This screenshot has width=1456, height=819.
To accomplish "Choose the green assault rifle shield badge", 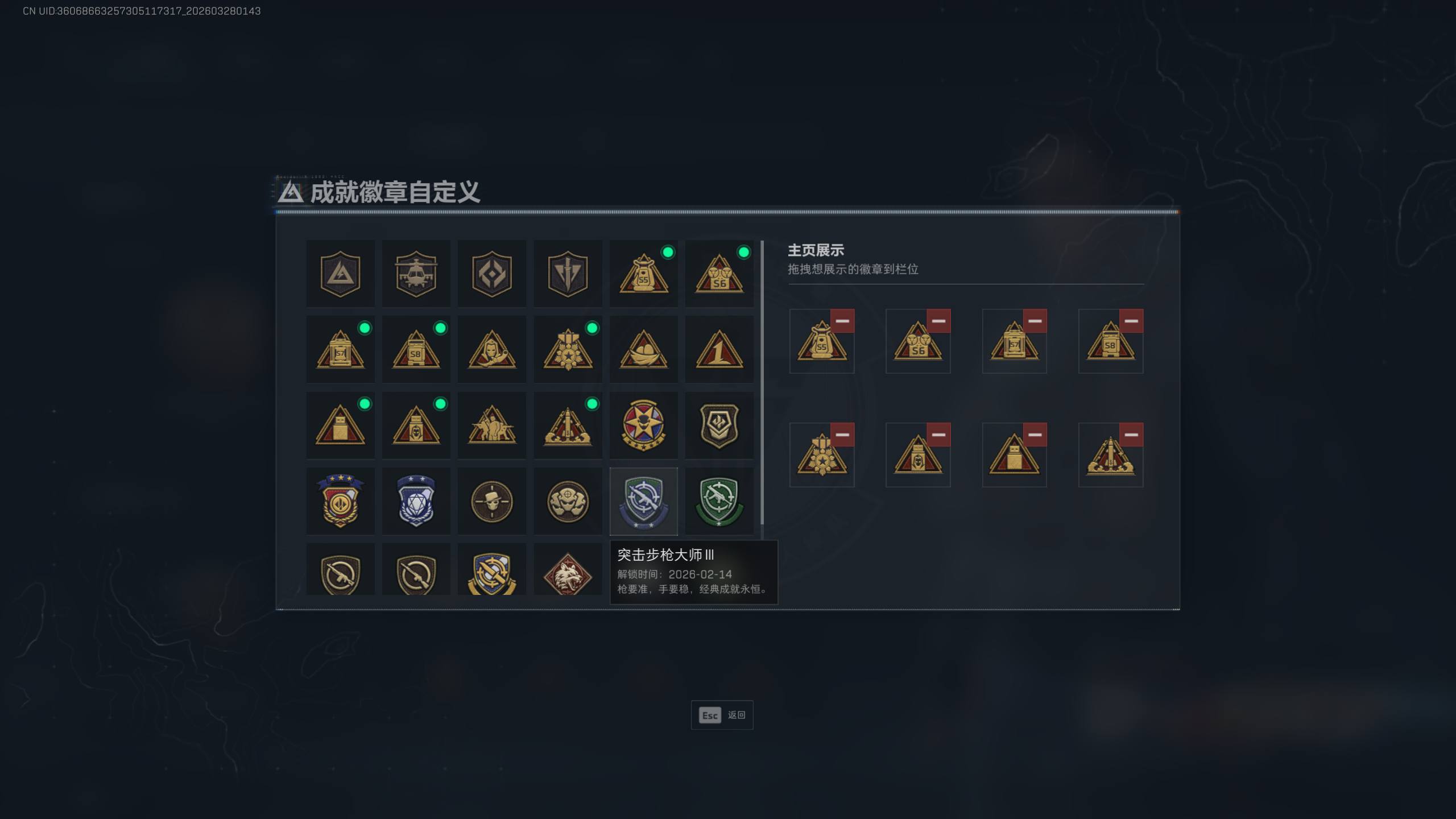I will click(719, 501).
